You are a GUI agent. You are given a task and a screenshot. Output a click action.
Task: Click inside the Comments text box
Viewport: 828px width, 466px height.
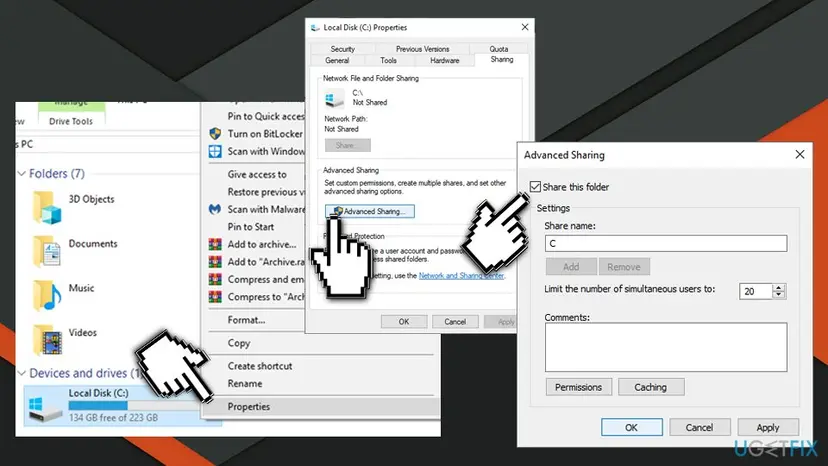tap(666, 347)
